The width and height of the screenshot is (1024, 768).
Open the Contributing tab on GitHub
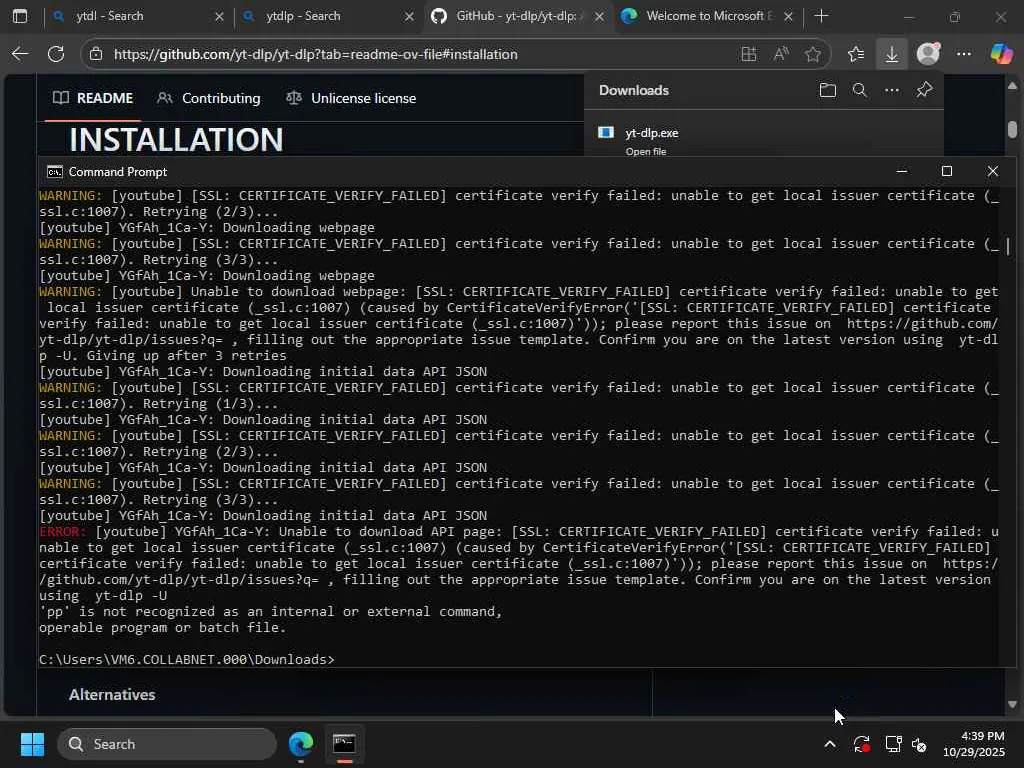coord(209,98)
